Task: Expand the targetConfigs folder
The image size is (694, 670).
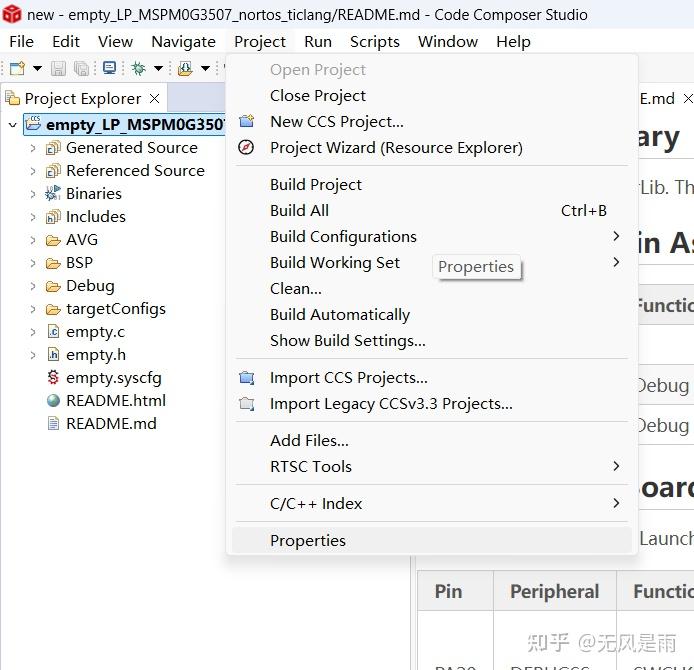Action: tap(33, 309)
